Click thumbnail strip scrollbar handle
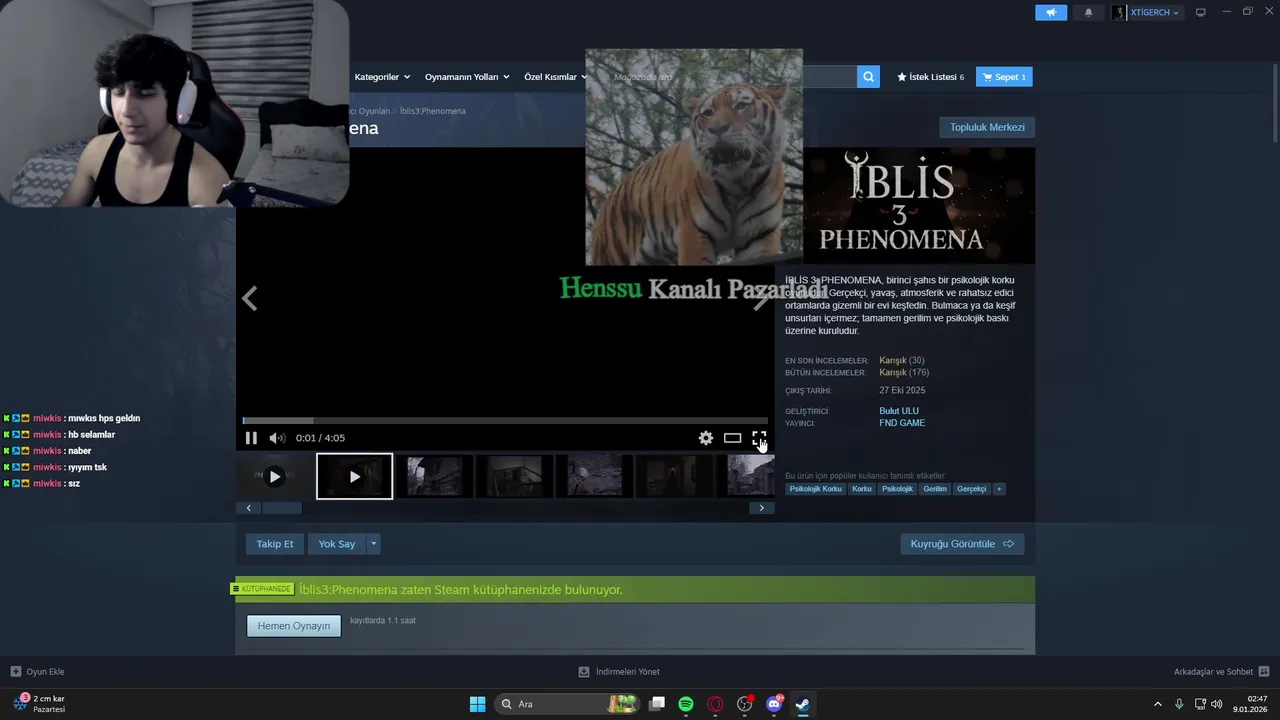 [x=282, y=508]
